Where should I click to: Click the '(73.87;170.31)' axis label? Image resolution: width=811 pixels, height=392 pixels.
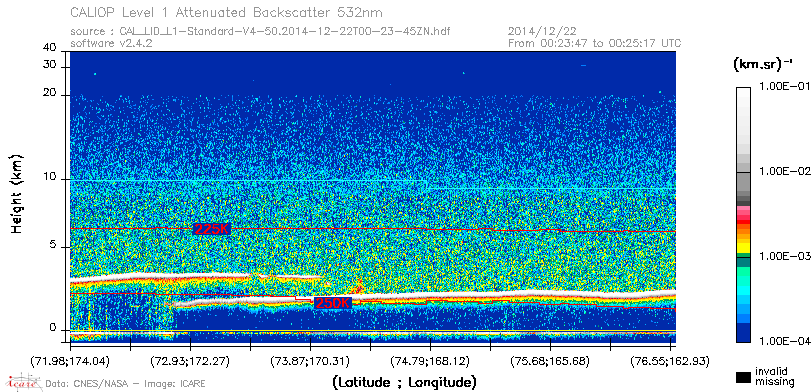click(x=310, y=360)
